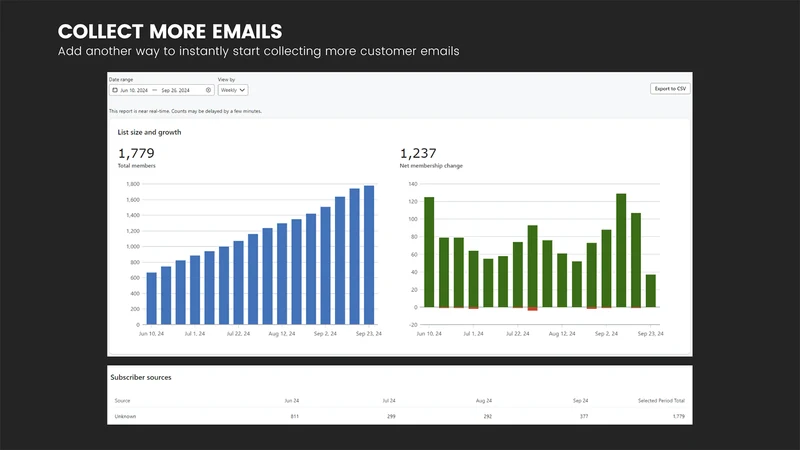
Task: Click the Export to CSV button
Action: pyautogui.click(x=670, y=89)
